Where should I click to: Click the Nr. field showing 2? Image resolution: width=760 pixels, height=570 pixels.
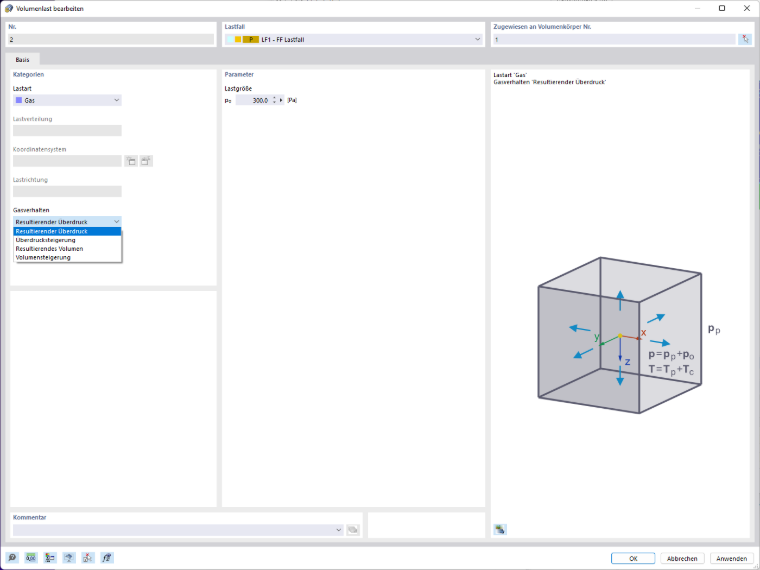[x=111, y=39]
